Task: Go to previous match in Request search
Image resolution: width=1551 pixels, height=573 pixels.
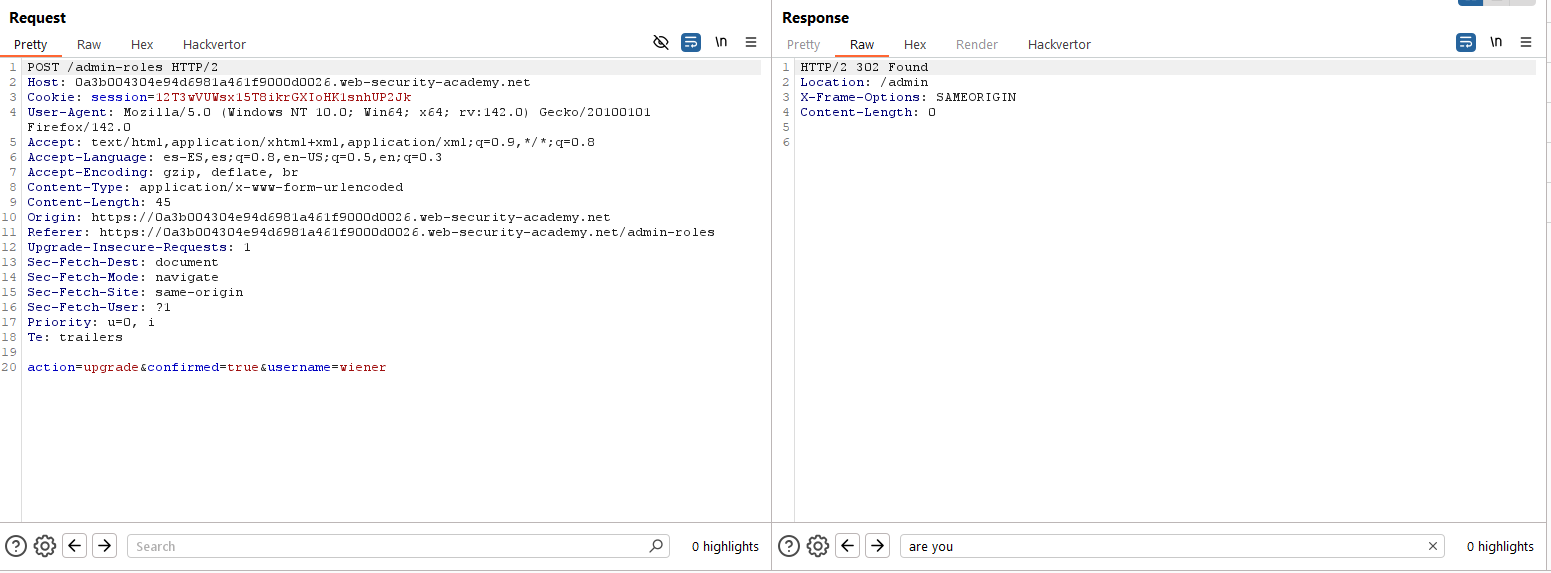Action: coord(74,546)
